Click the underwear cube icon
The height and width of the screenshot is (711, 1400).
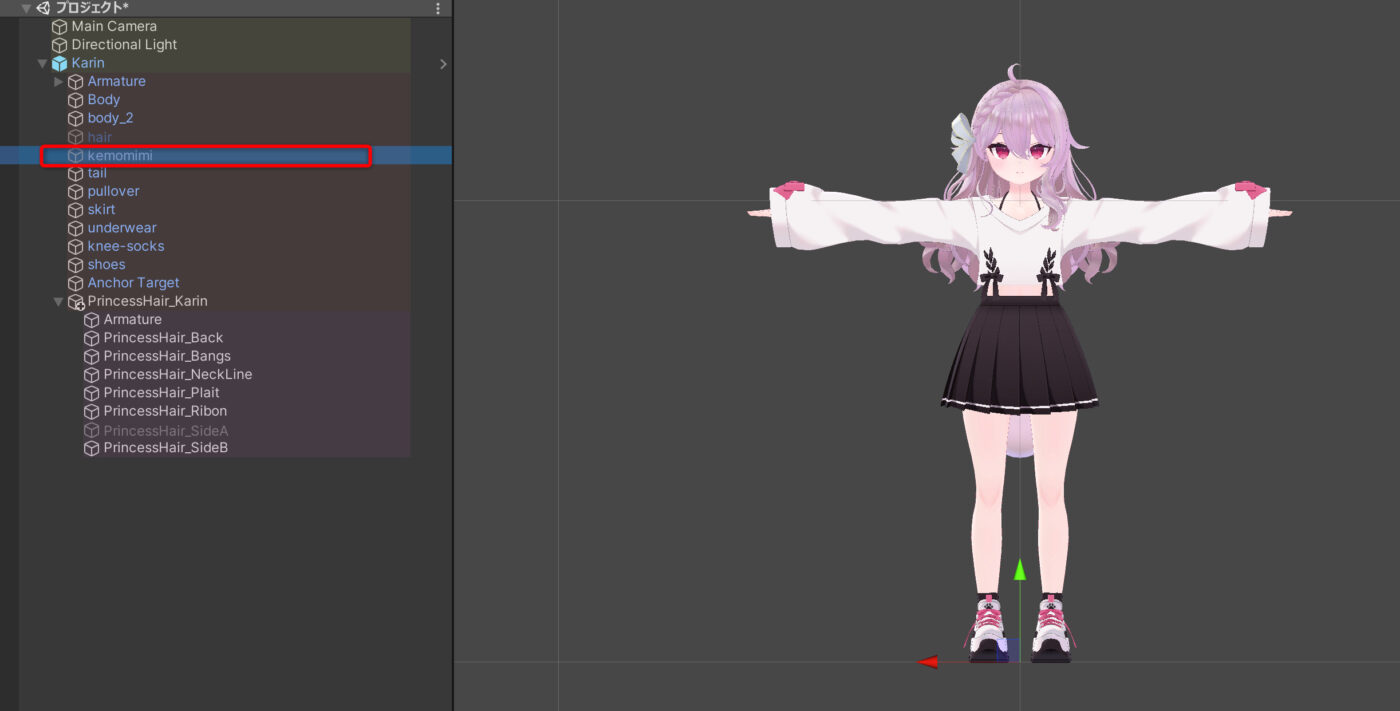click(76, 228)
